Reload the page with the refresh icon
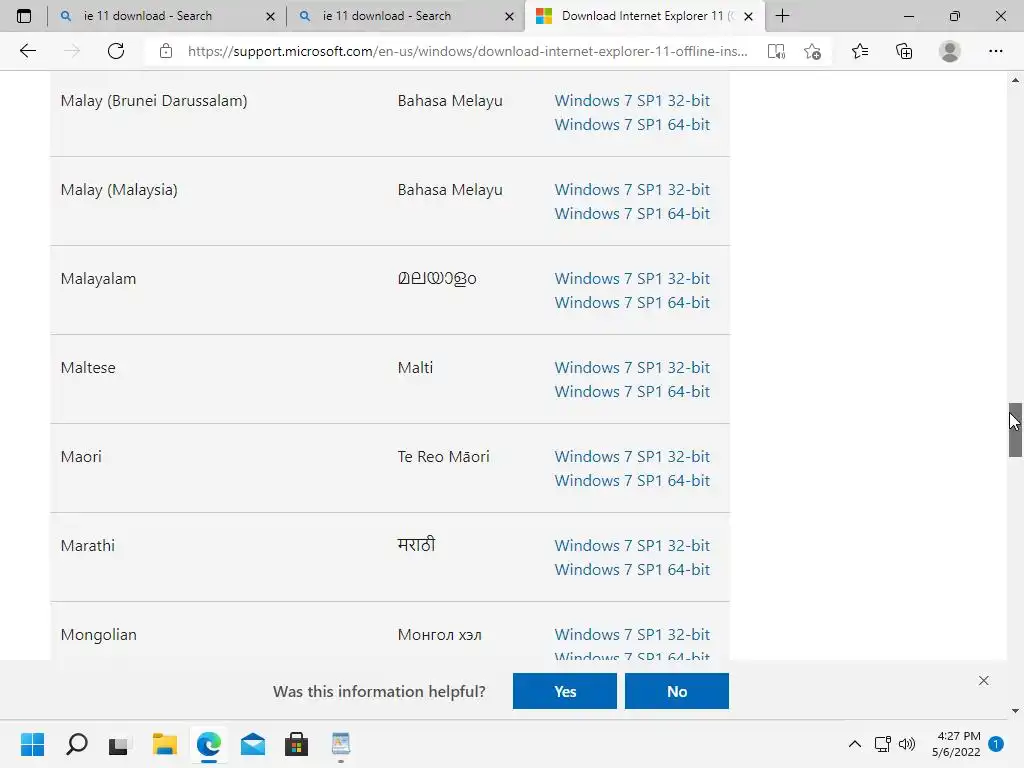The height and width of the screenshot is (768, 1024). (116, 51)
